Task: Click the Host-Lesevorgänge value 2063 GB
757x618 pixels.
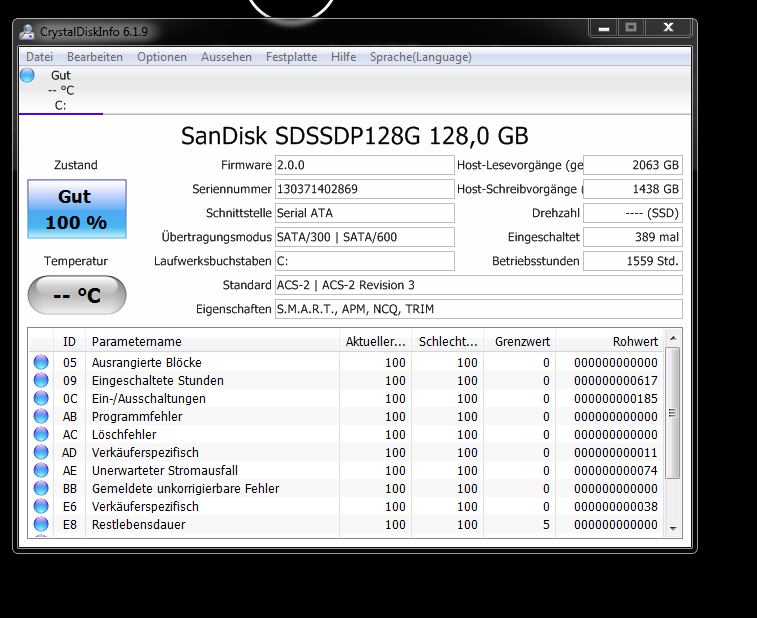Action: coord(632,165)
